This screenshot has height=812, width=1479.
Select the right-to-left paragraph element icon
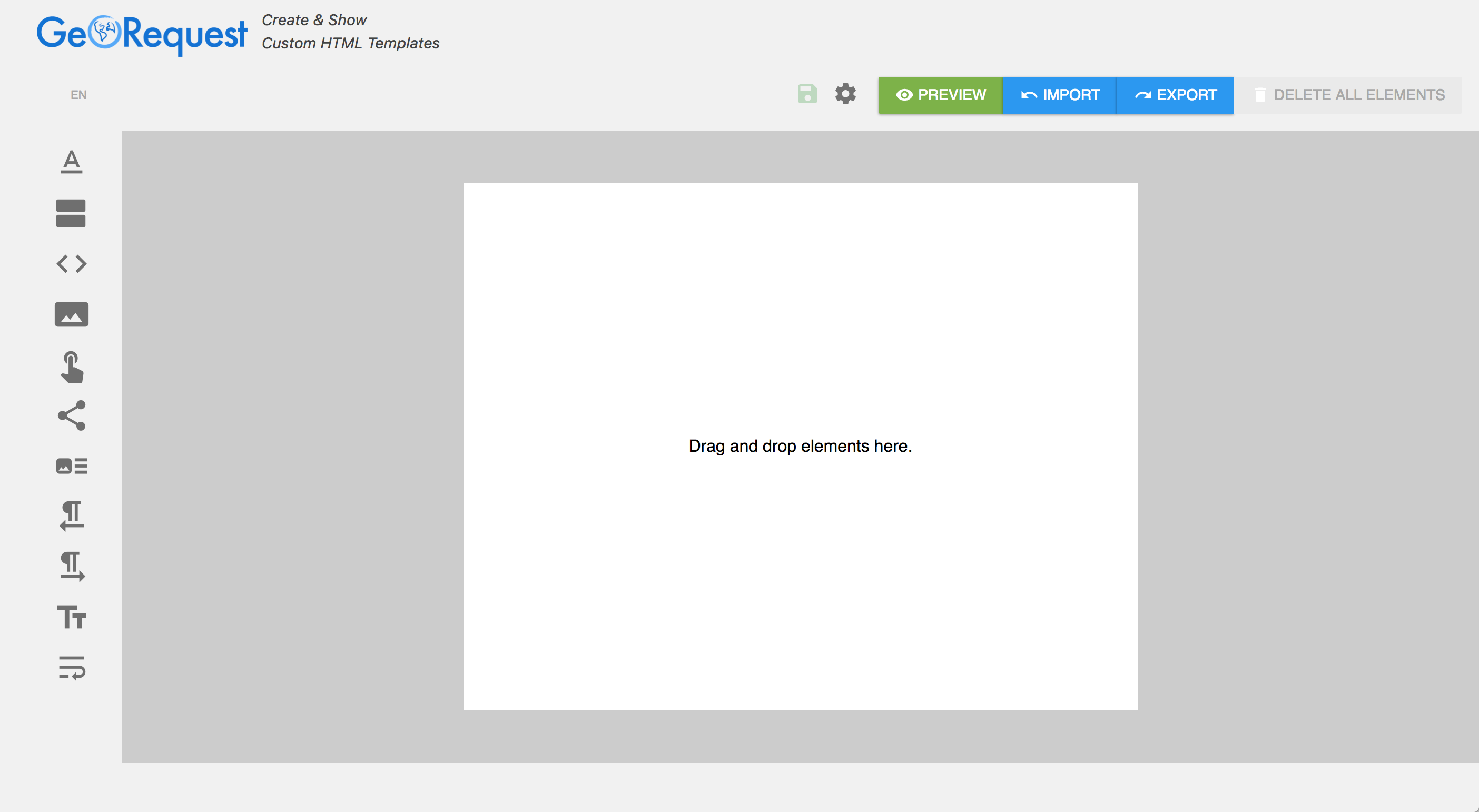click(71, 516)
